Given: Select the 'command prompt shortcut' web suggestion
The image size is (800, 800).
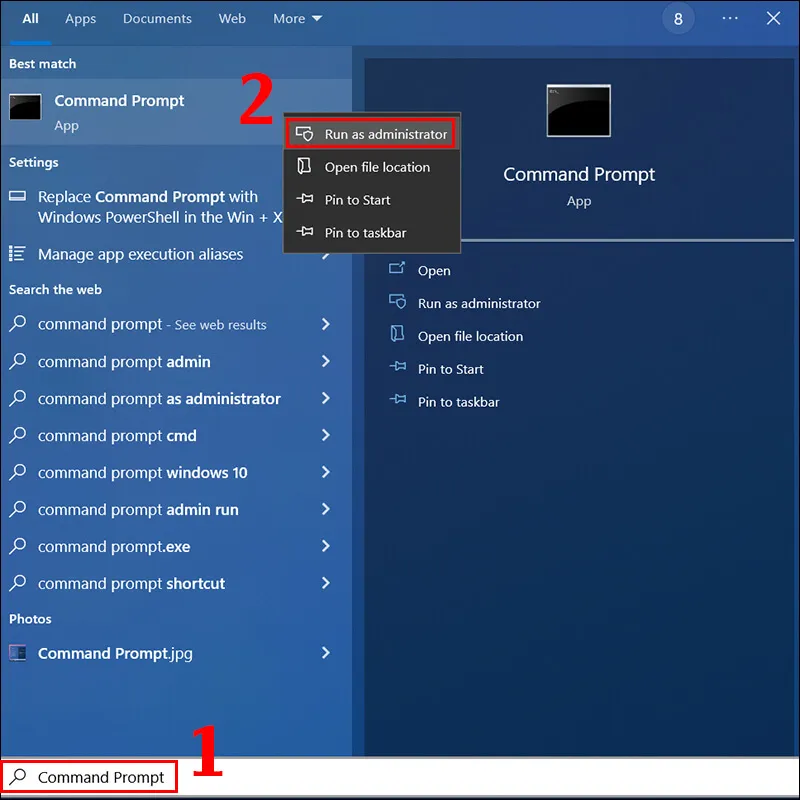Looking at the screenshot, I should click(x=176, y=583).
